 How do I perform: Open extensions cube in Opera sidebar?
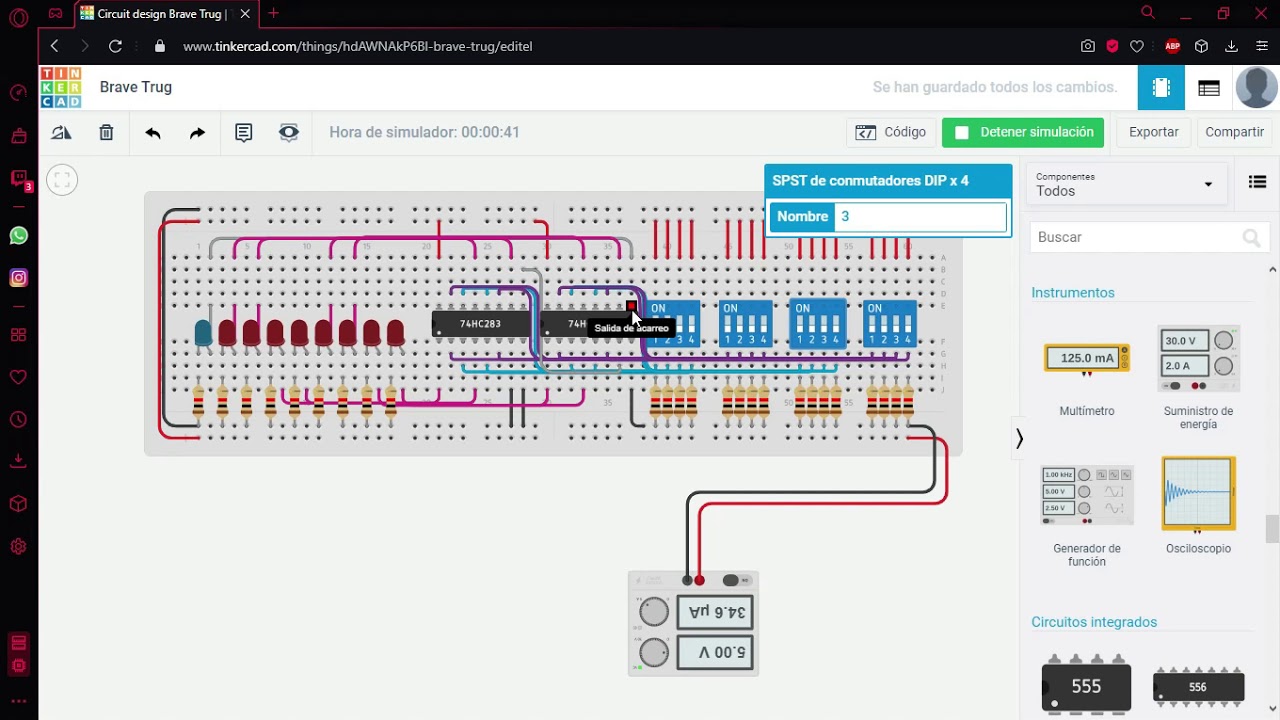[x=18, y=504]
